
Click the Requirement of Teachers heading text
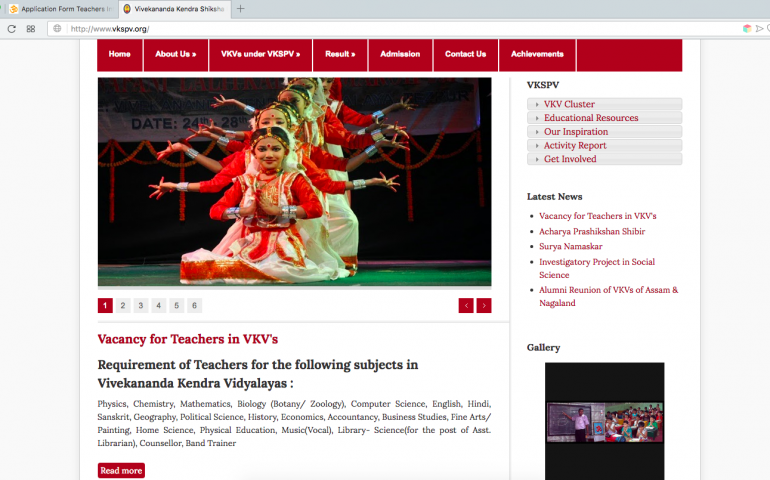tap(258, 374)
